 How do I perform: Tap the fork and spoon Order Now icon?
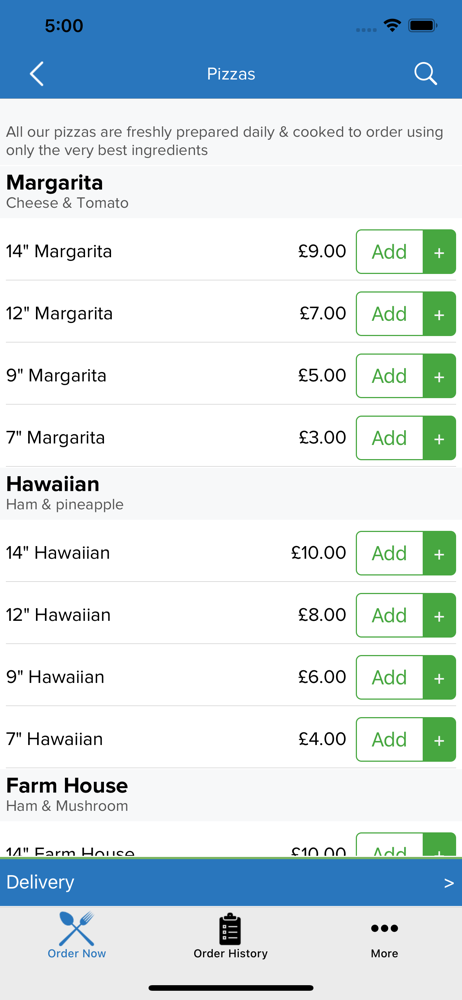click(x=77, y=929)
